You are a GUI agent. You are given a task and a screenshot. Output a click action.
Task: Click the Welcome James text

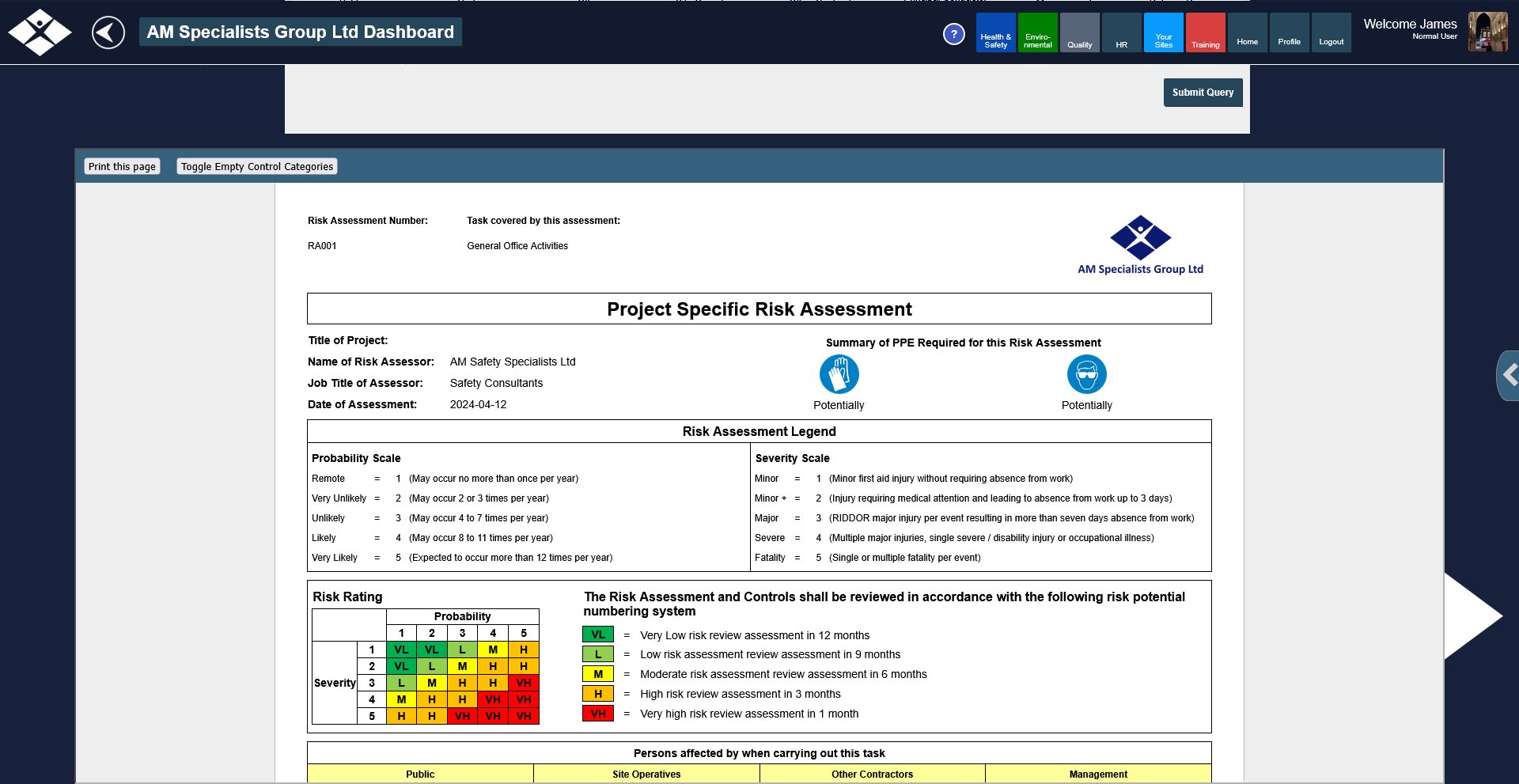pos(1410,25)
